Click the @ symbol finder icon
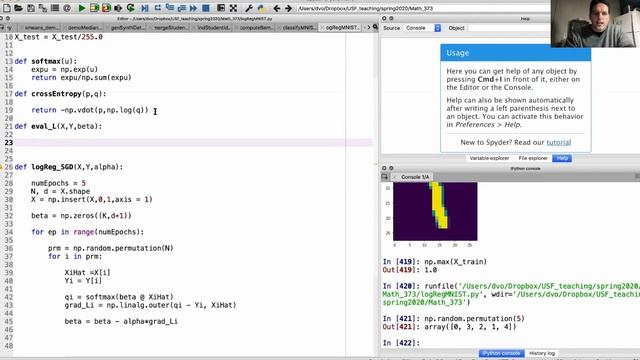This screenshot has height=360, width=640. (x=67, y=8)
